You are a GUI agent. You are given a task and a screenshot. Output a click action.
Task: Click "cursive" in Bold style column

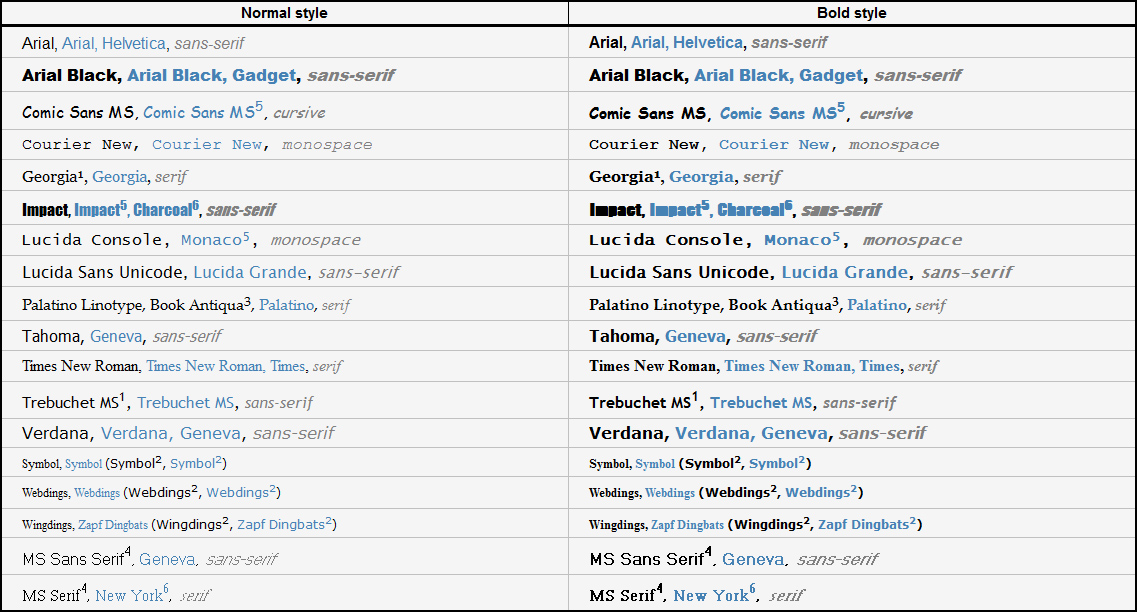[x=886, y=114]
